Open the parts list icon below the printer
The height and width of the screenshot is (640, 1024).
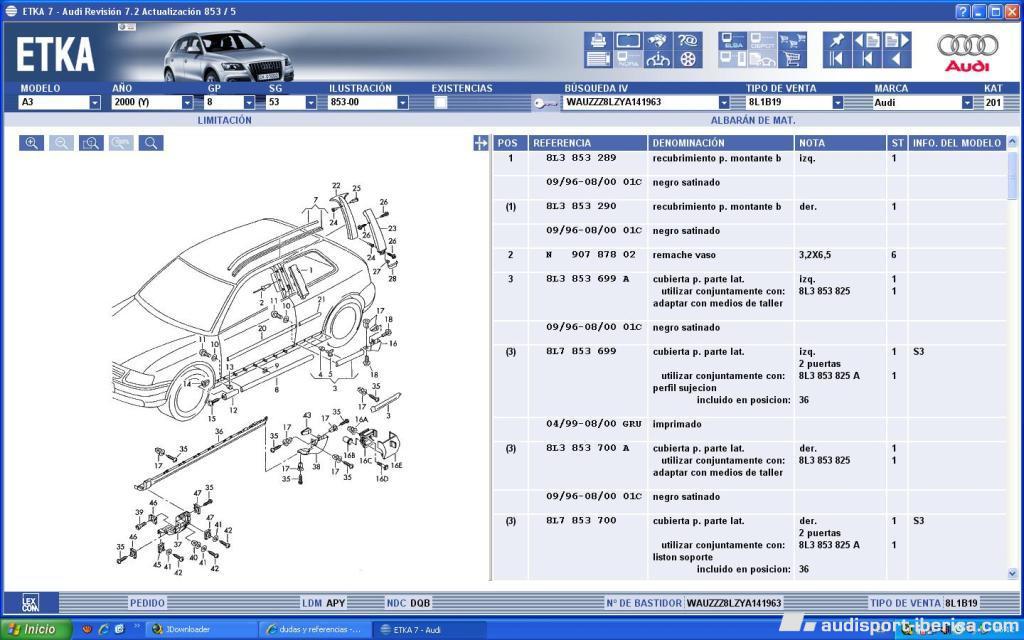pos(598,59)
